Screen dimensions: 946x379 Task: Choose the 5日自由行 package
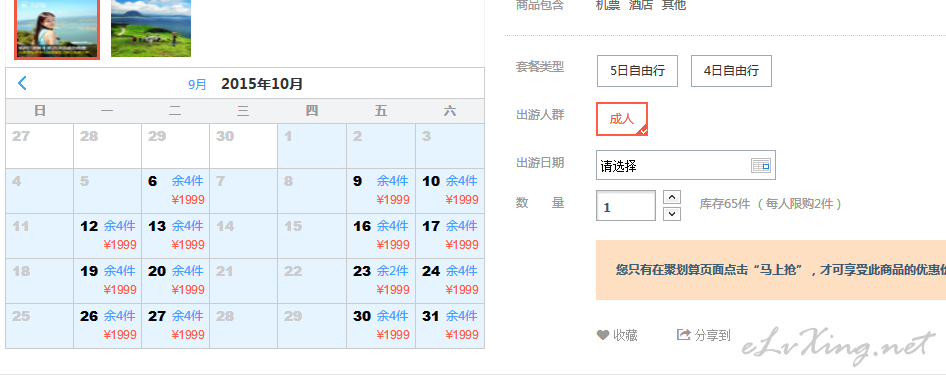pos(637,71)
